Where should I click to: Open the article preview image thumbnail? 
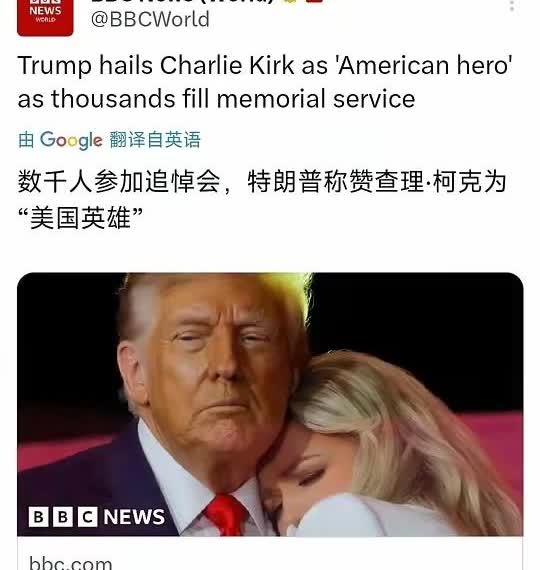(270, 404)
